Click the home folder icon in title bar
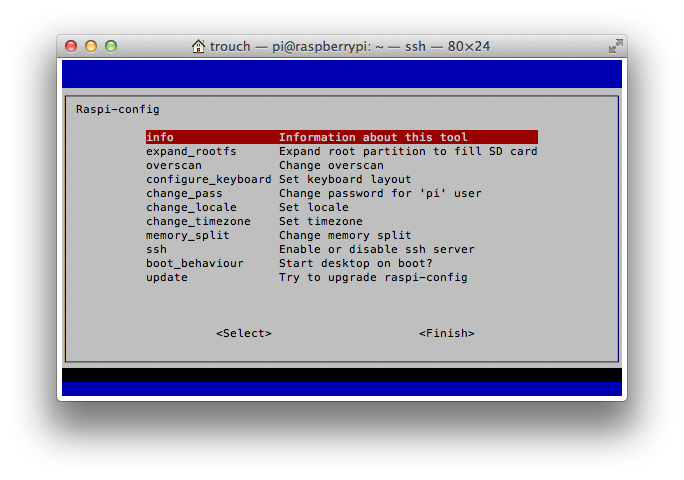The width and height of the screenshot is (684, 480). 198,46
